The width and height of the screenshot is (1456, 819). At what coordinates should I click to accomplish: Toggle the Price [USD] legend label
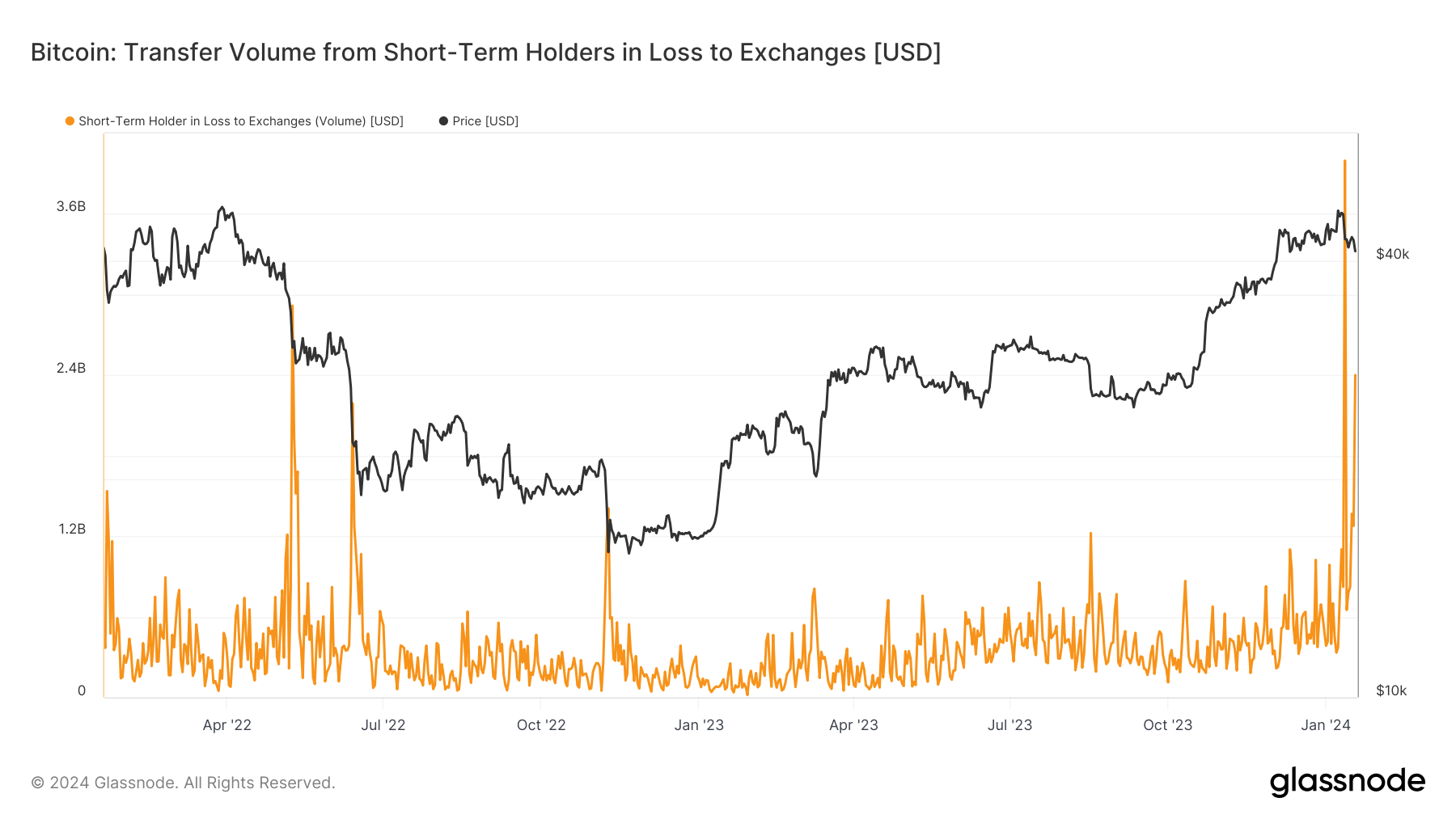pyautogui.click(x=485, y=121)
